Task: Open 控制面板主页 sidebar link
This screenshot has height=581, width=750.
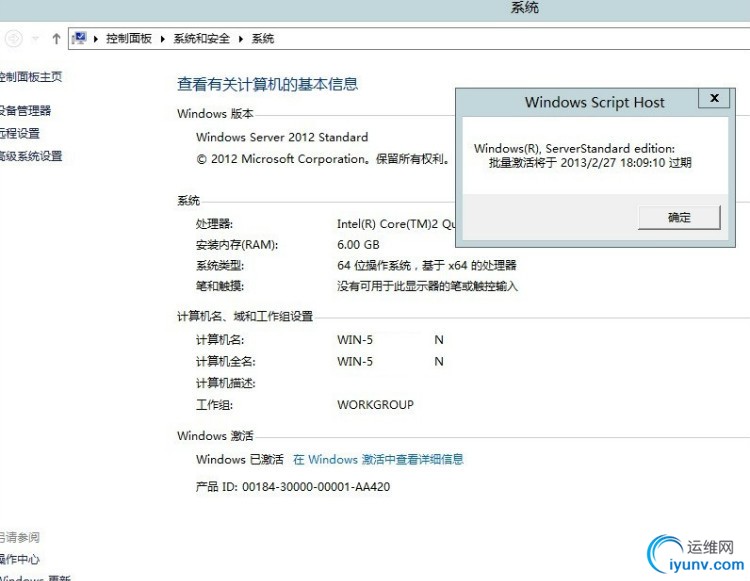Action: [30, 77]
